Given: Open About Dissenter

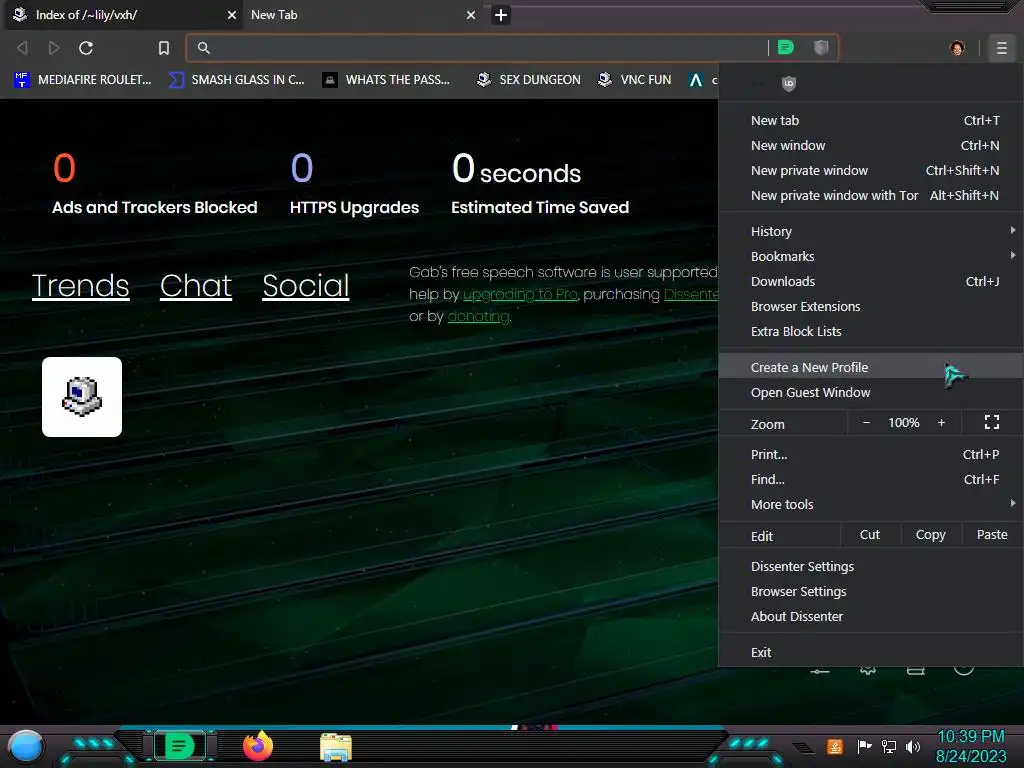Looking at the screenshot, I should coord(871,616).
